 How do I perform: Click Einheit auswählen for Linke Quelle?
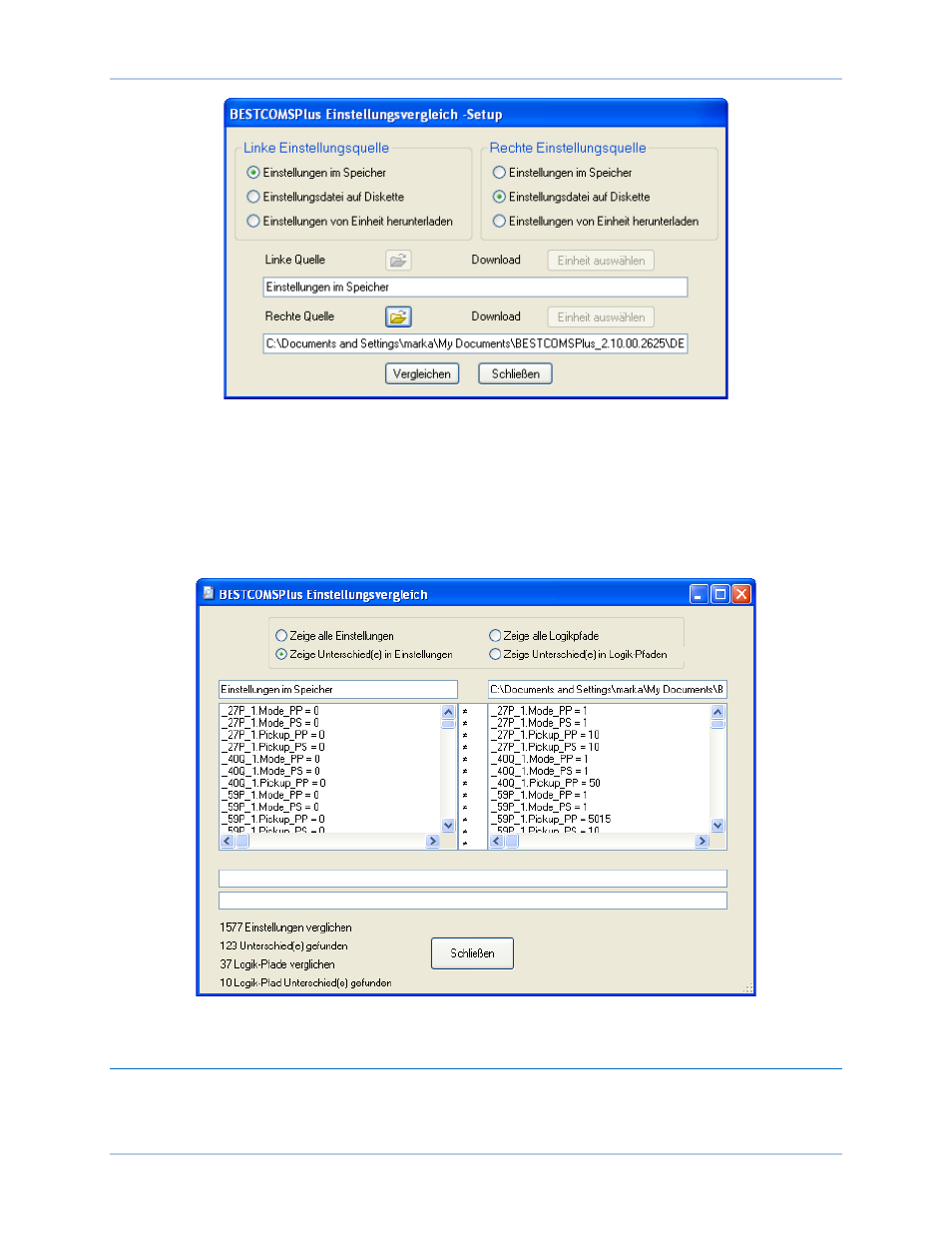[x=601, y=261]
